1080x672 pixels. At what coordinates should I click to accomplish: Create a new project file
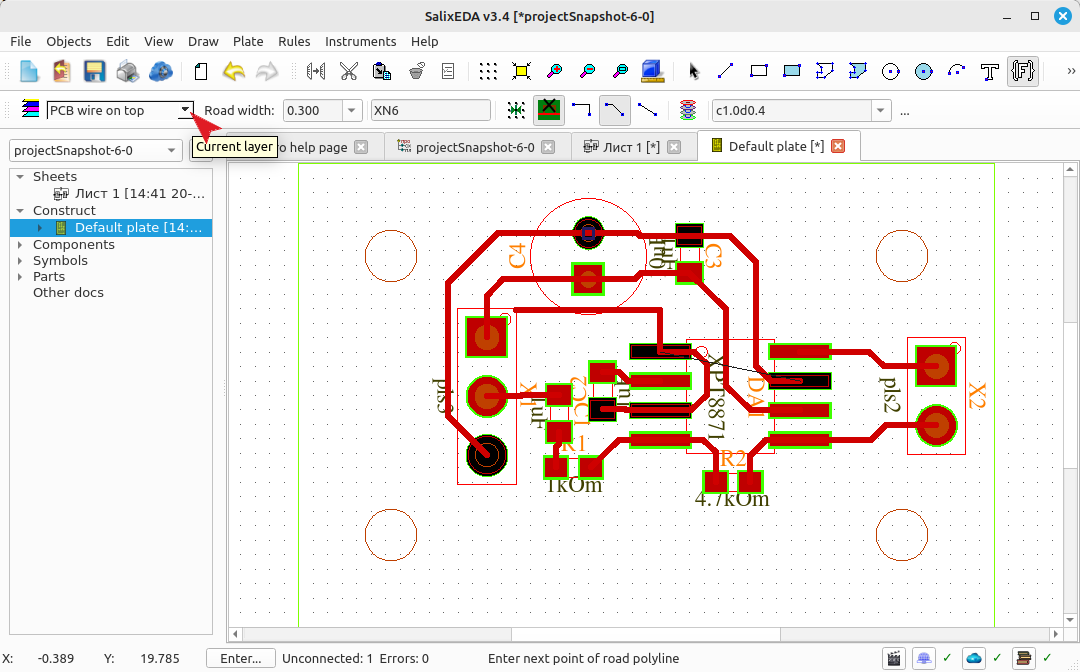[29, 71]
